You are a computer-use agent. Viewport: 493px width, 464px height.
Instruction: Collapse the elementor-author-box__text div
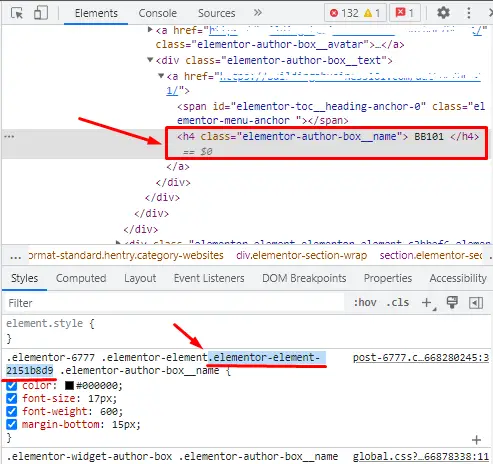point(150,60)
